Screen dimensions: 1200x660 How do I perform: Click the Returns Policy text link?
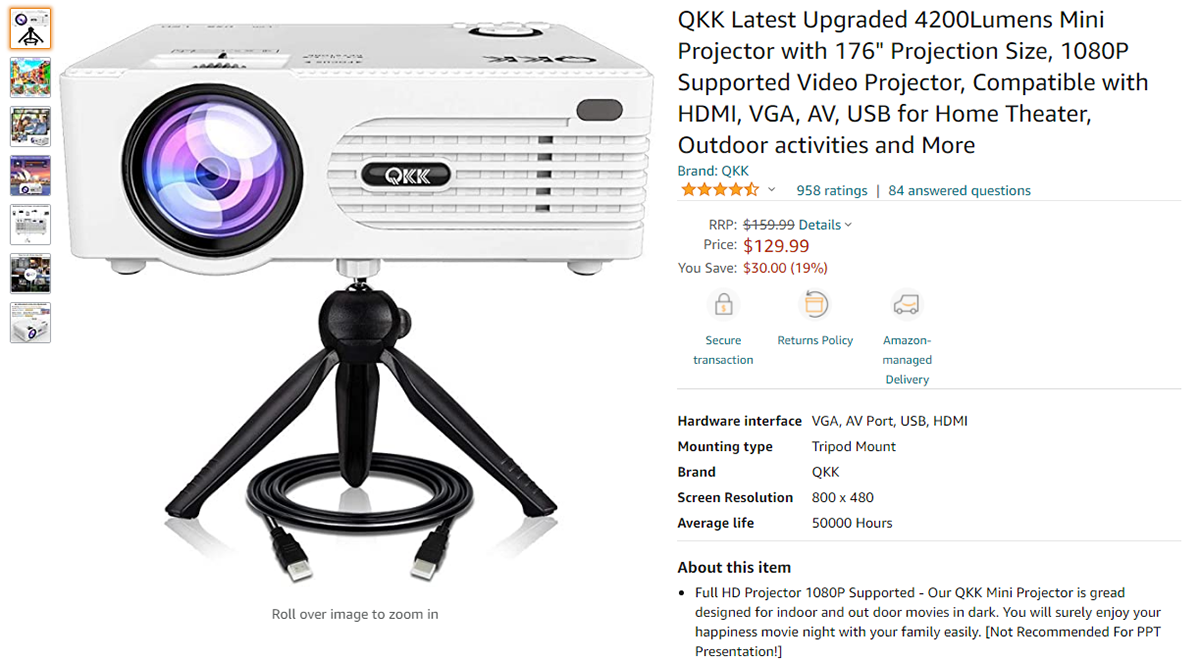click(x=815, y=340)
